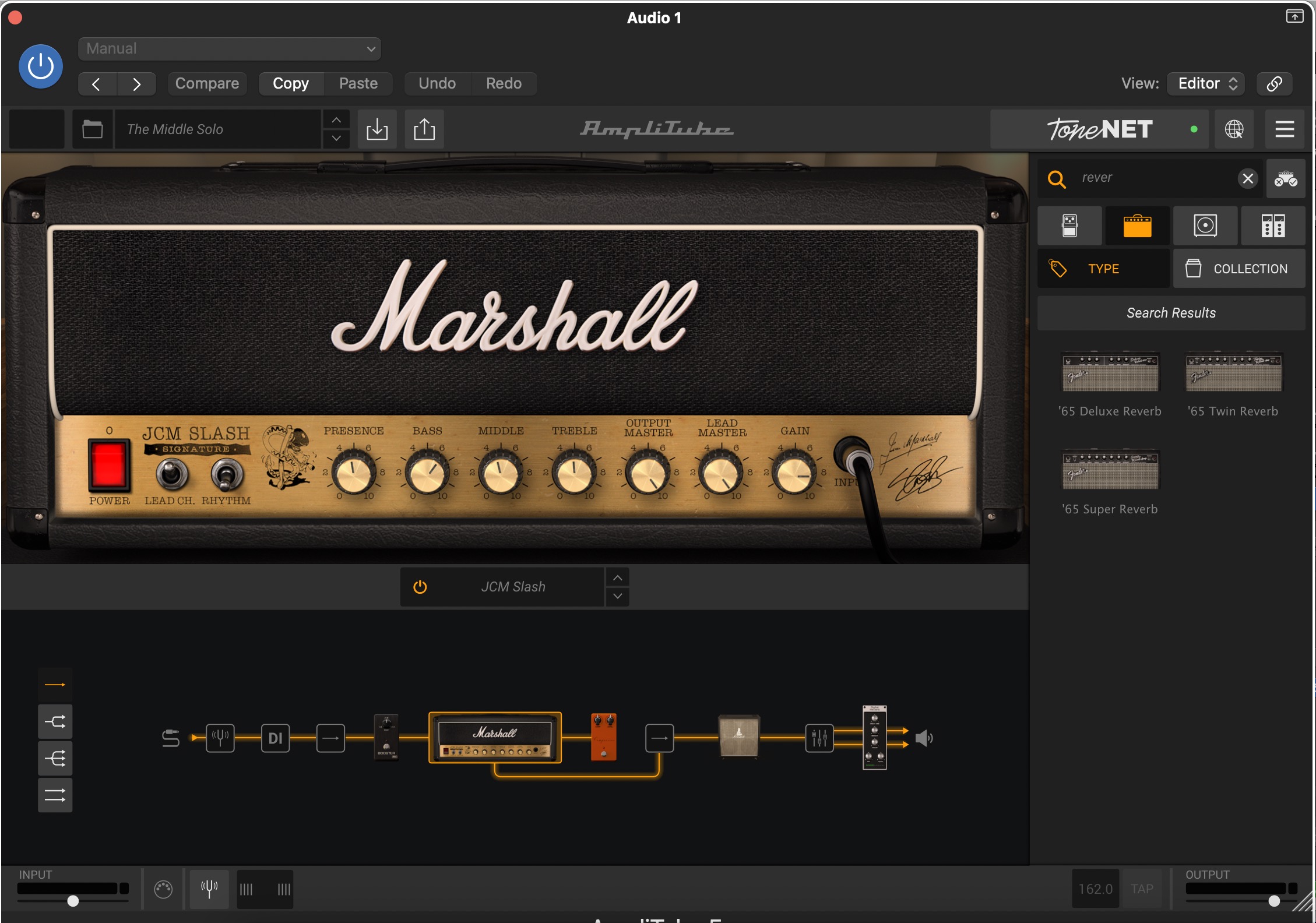This screenshot has width=1316, height=923.
Task: Select the three-path split routing icon
Action: coord(55,759)
